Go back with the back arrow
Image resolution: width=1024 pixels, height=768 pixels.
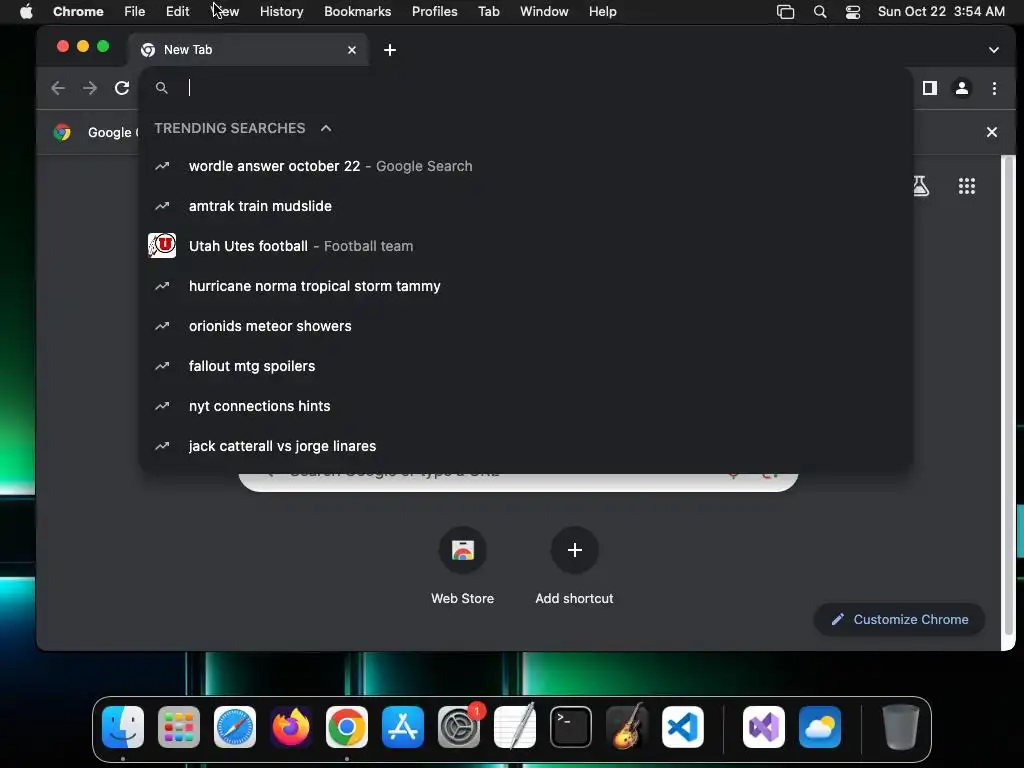pos(58,88)
